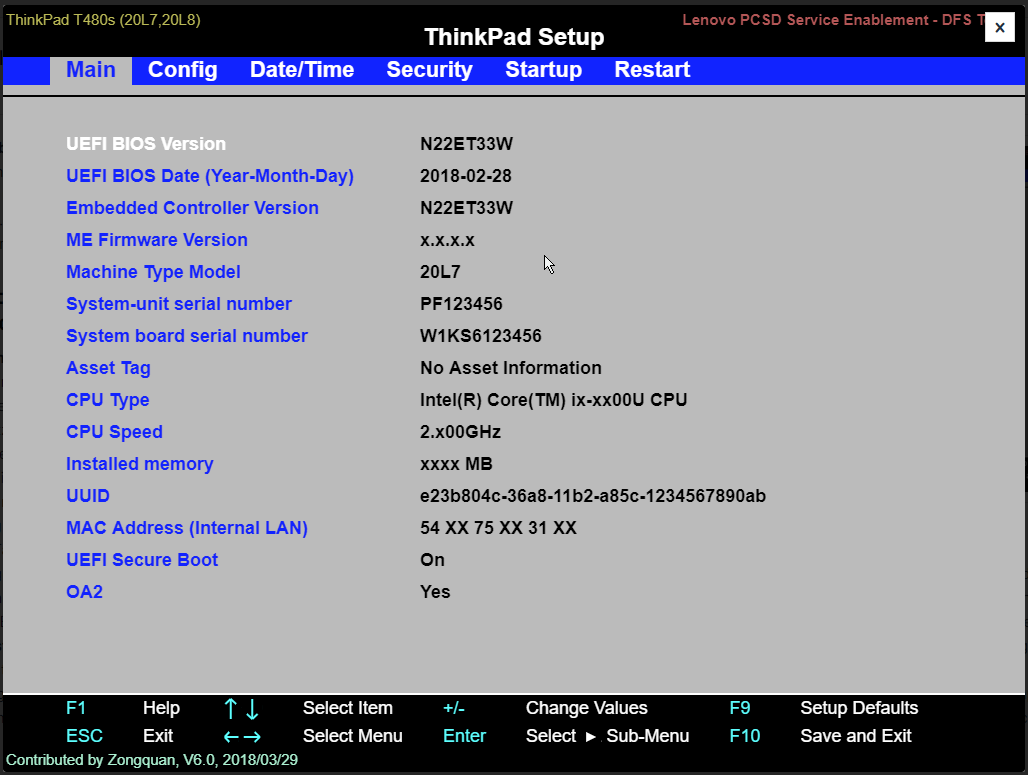The height and width of the screenshot is (775, 1028).
Task: Click the ThinkPad T480s model title
Action: pos(104,20)
